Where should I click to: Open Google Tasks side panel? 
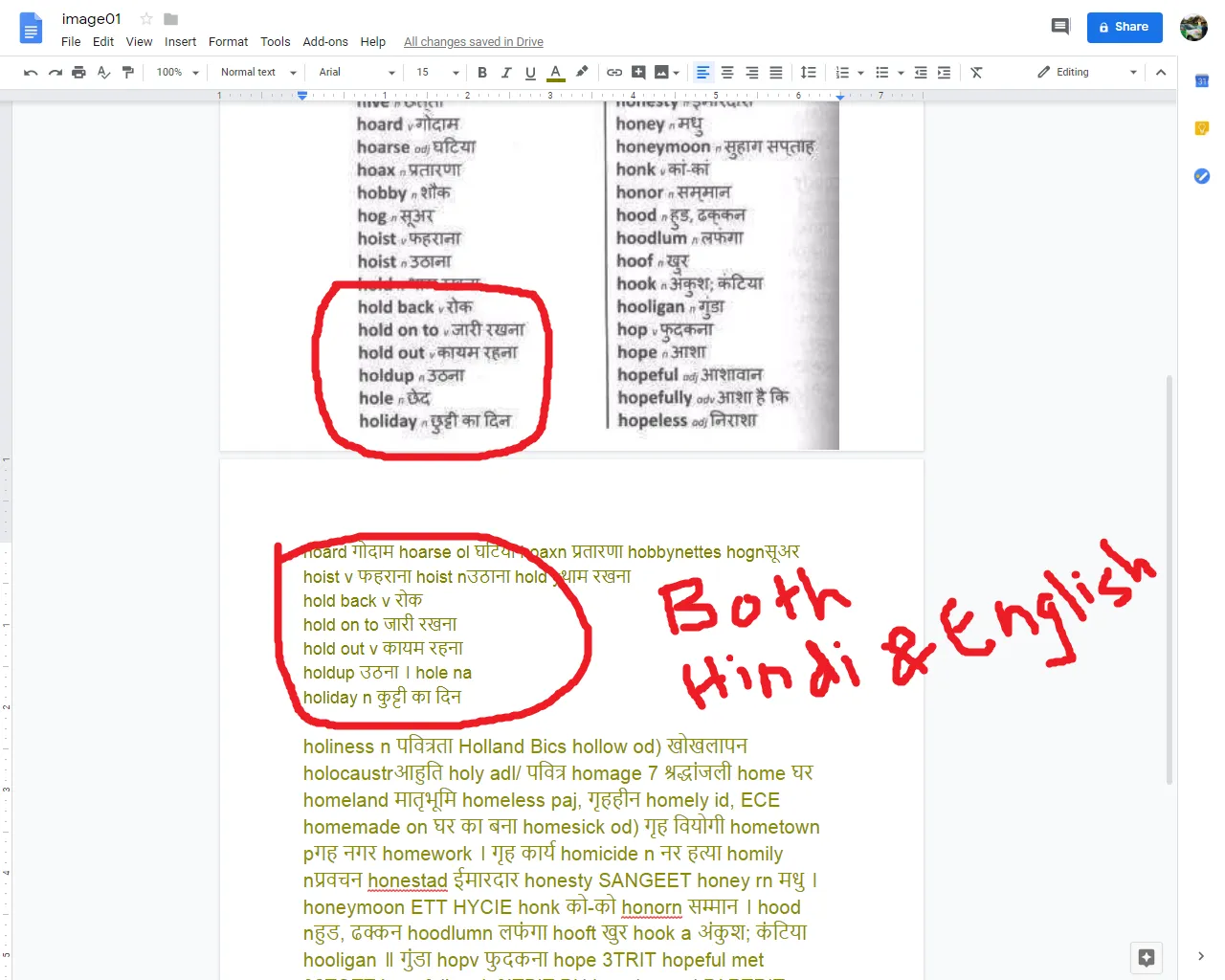coord(1202,176)
